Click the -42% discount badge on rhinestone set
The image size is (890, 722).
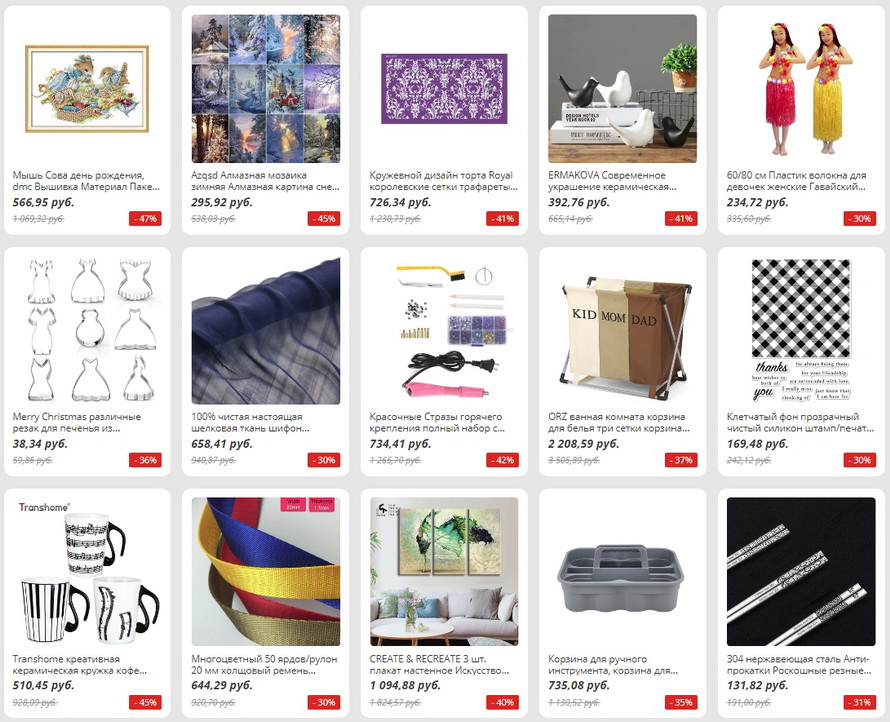click(502, 460)
